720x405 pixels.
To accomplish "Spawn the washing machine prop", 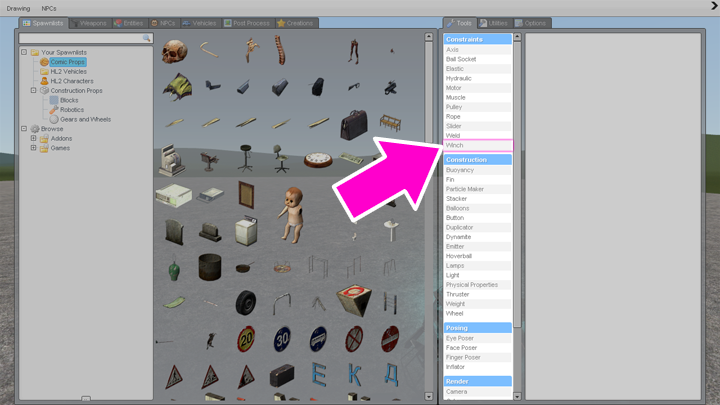I will click(x=246, y=231).
